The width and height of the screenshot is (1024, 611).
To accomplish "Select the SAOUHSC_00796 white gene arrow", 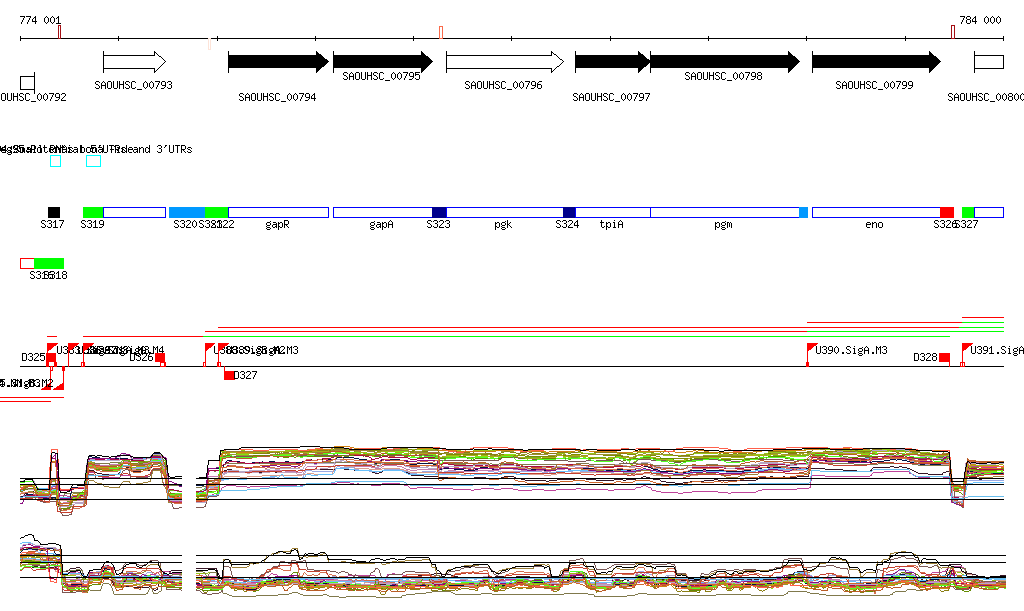I will click(x=504, y=62).
